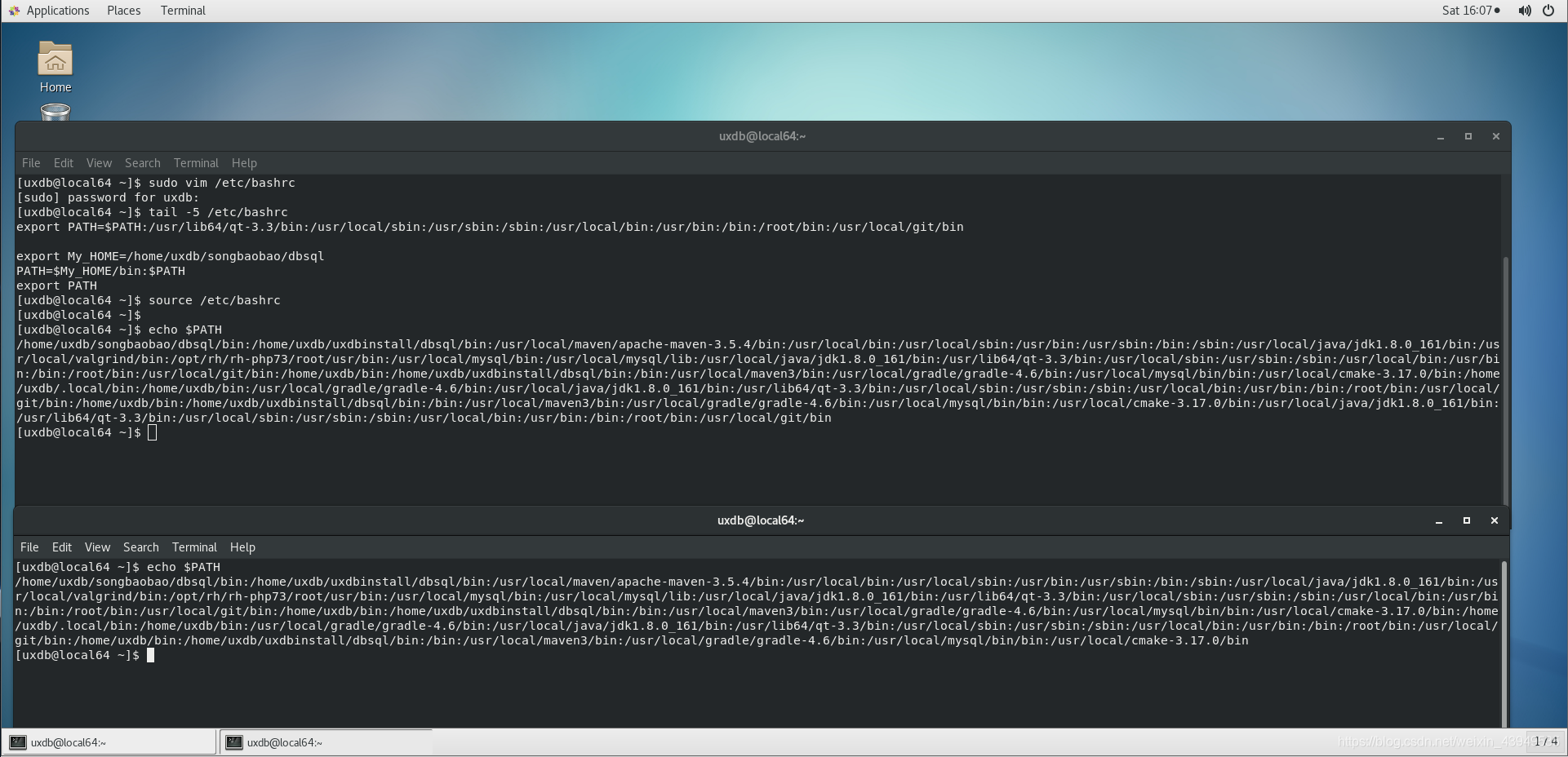
Task: Click the 'PATH=$My_HOME/bin:$PATH' line
Action: (x=100, y=271)
